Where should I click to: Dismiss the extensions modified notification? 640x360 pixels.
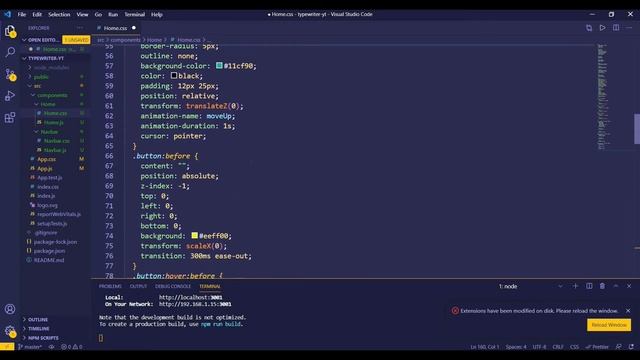click(x=628, y=311)
